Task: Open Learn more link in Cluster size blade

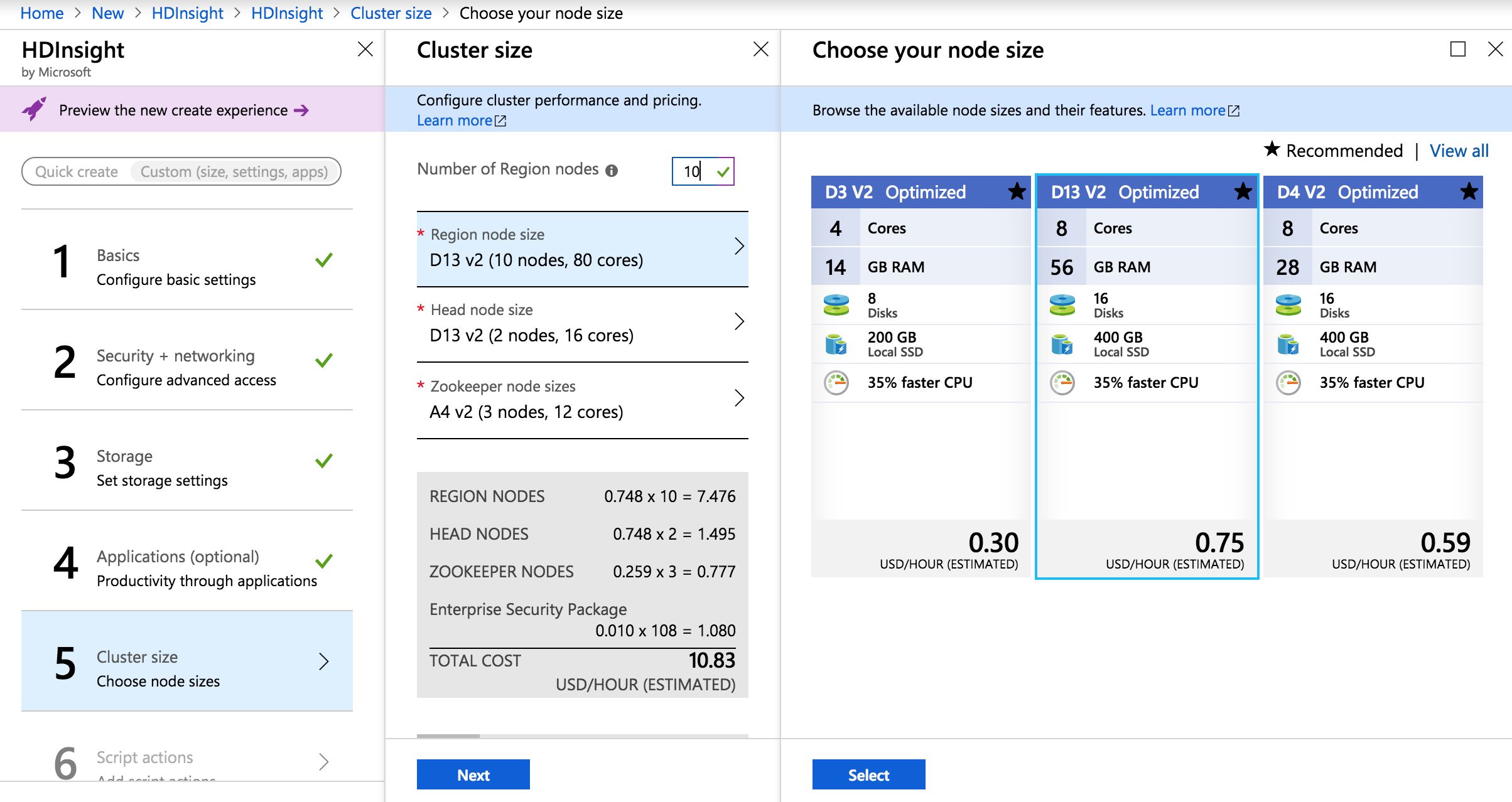Action: (x=455, y=120)
